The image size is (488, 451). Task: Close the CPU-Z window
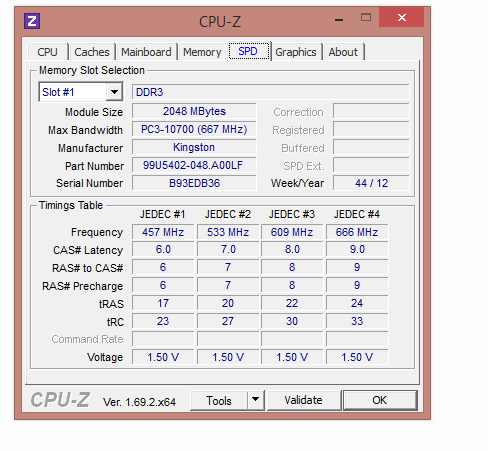[x=401, y=17]
